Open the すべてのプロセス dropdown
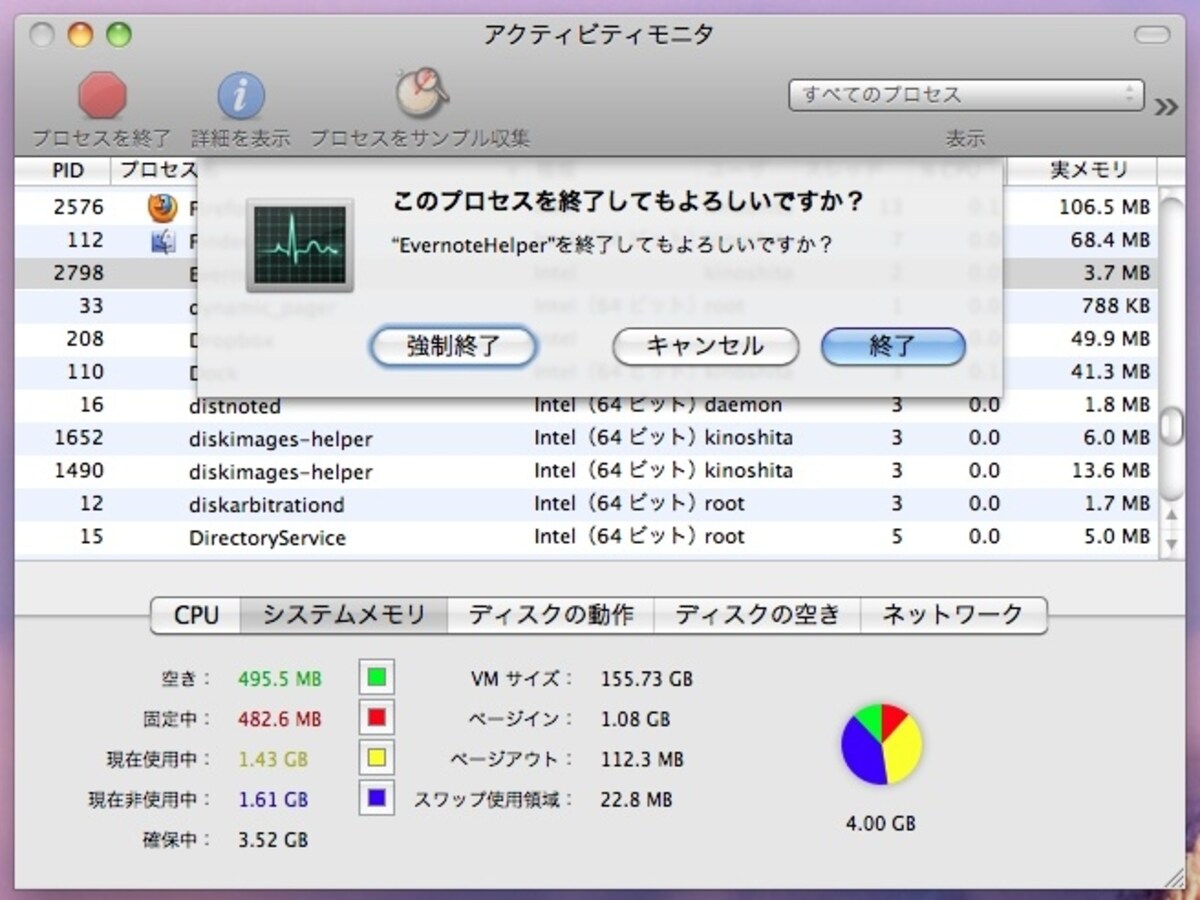Viewport: 1200px width, 900px height. pyautogui.click(x=966, y=95)
